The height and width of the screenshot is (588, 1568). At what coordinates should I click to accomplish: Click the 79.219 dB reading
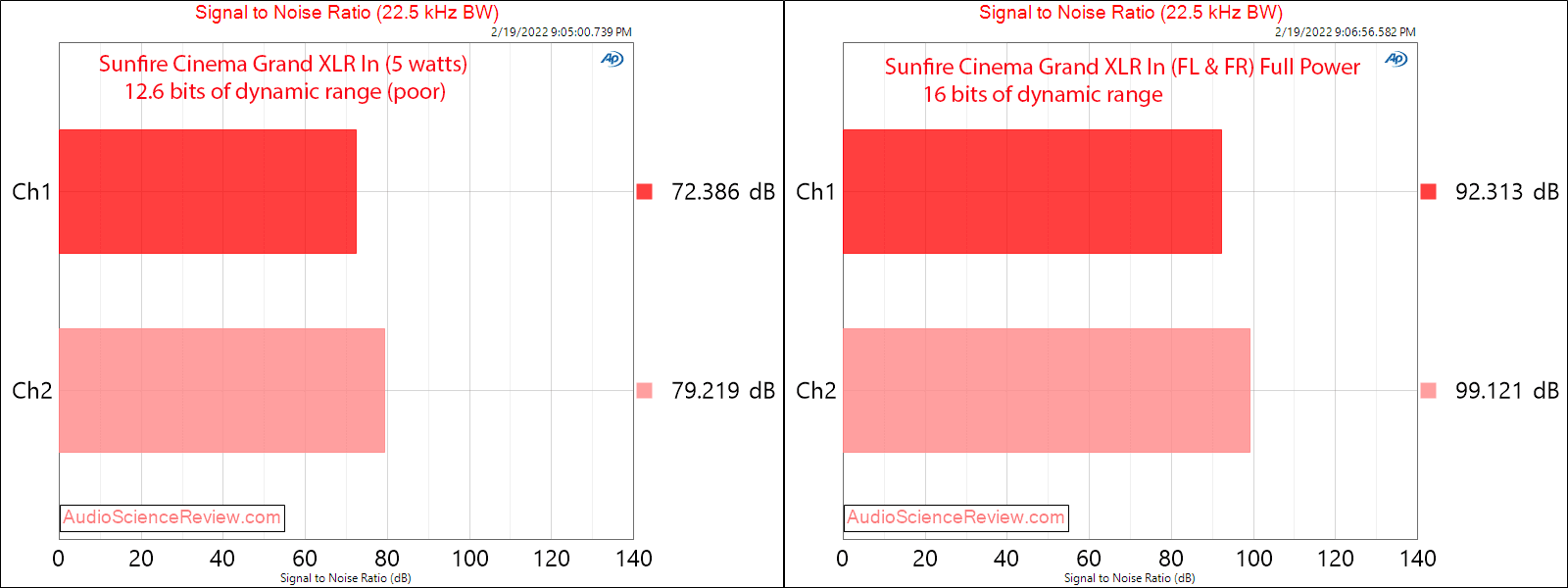(723, 390)
